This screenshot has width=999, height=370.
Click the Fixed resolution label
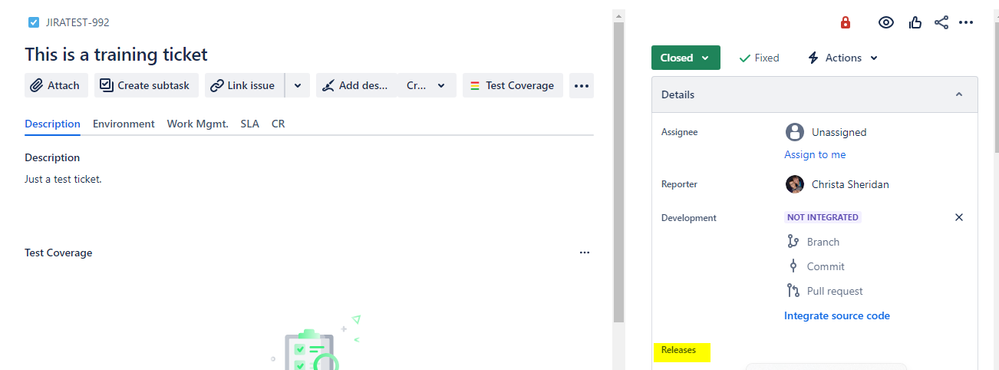tap(759, 57)
